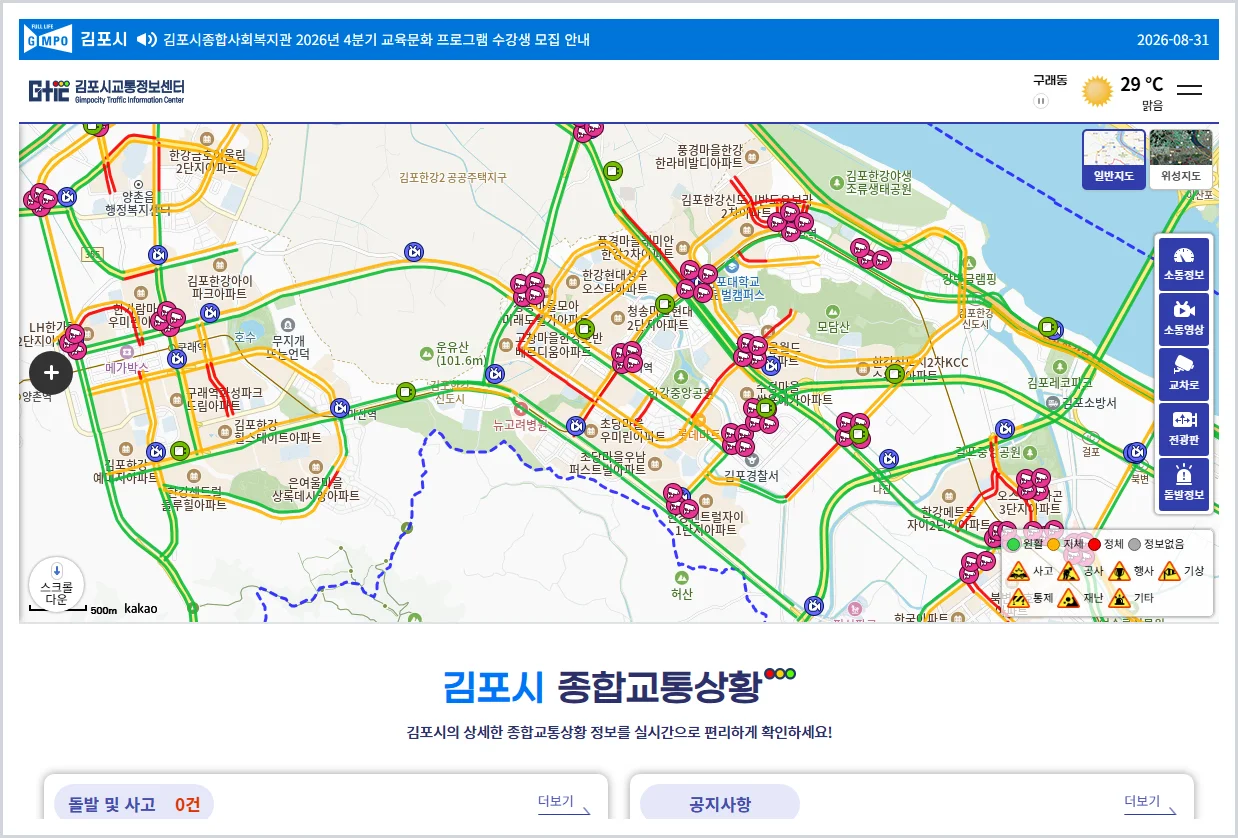Open blue CCTV icon near 구래역
The image size is (1238, 838).
[177, 358]
